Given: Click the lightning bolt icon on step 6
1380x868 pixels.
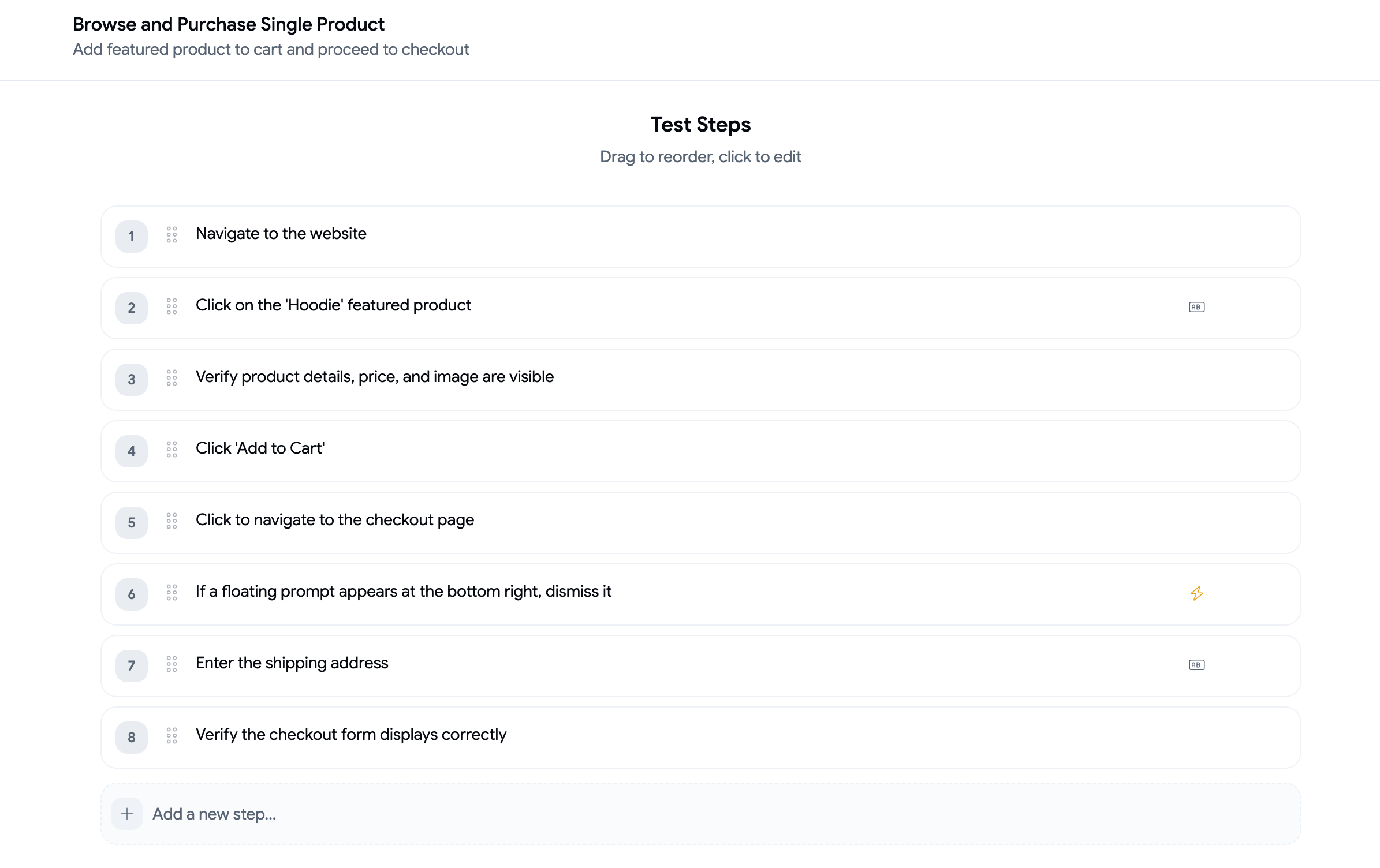Looking at the screenshot, I should (x=1196, y=593).
